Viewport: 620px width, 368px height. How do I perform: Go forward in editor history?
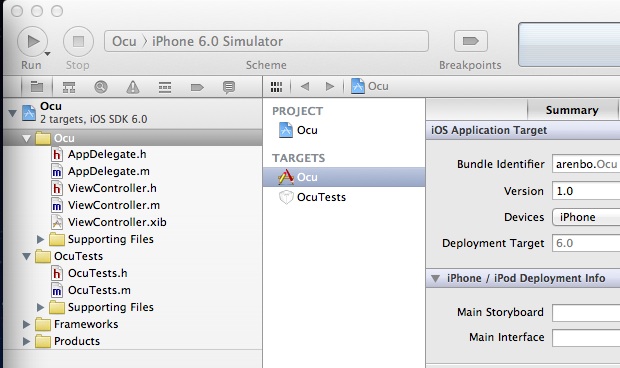click(x=330, y=86)
